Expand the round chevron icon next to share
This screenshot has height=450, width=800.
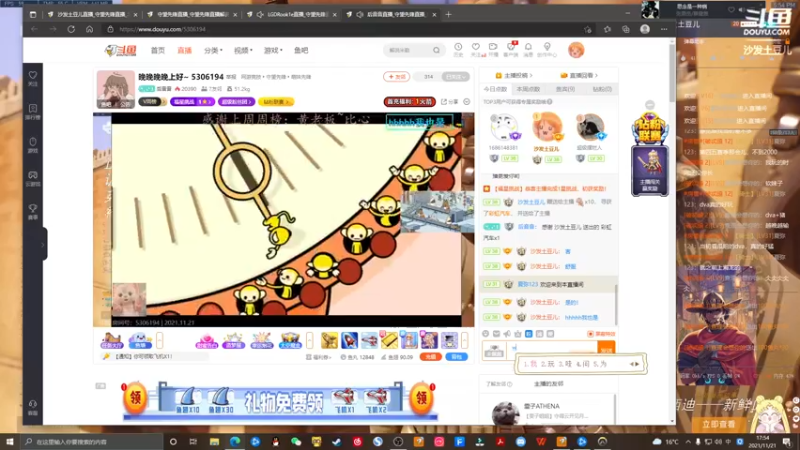click(x=467, y=102)
